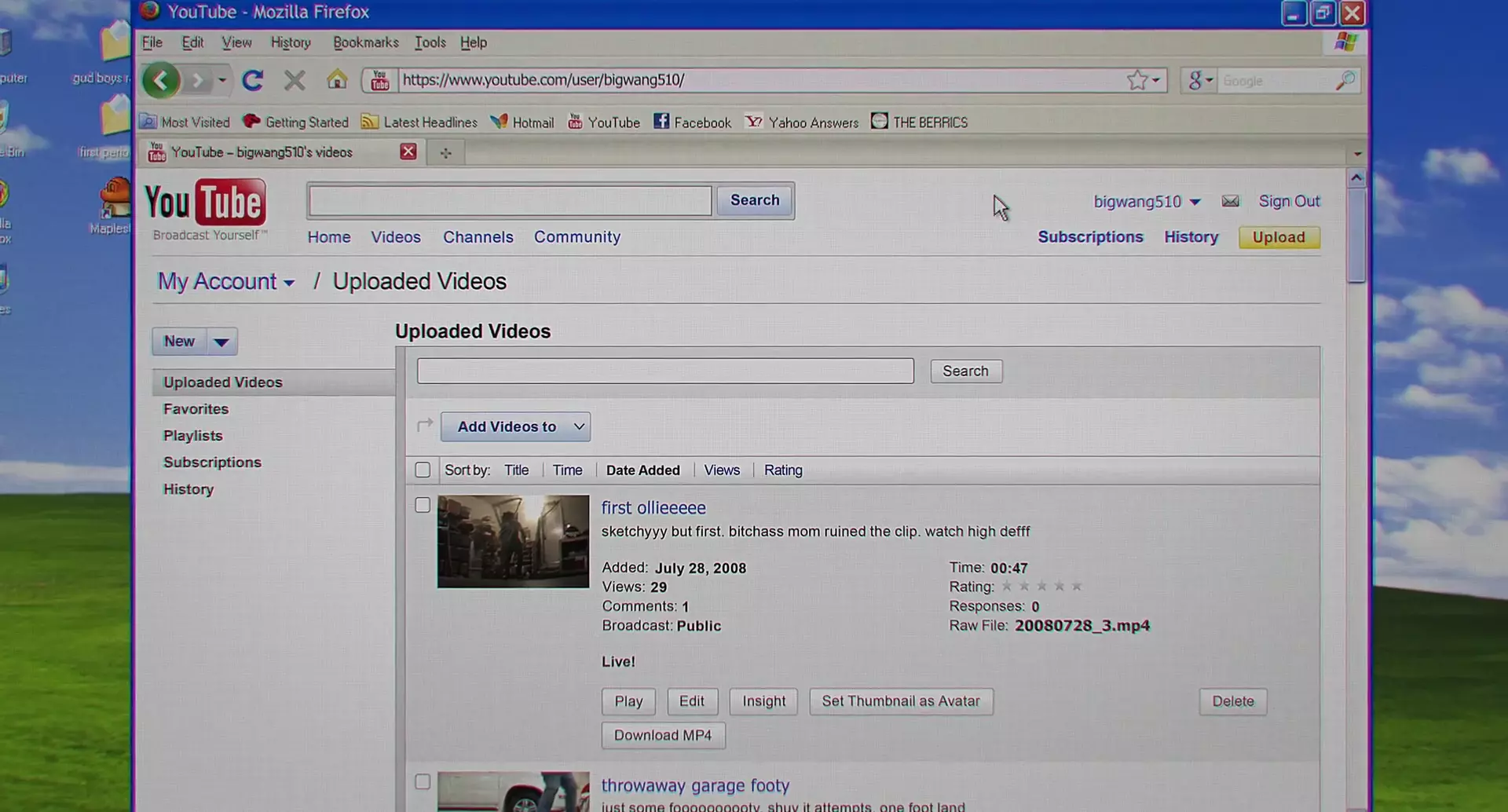This screenshot has width=1508, height=812.
Task: Open the New button dropdown arrow
Action: click(x=221, y=342)
